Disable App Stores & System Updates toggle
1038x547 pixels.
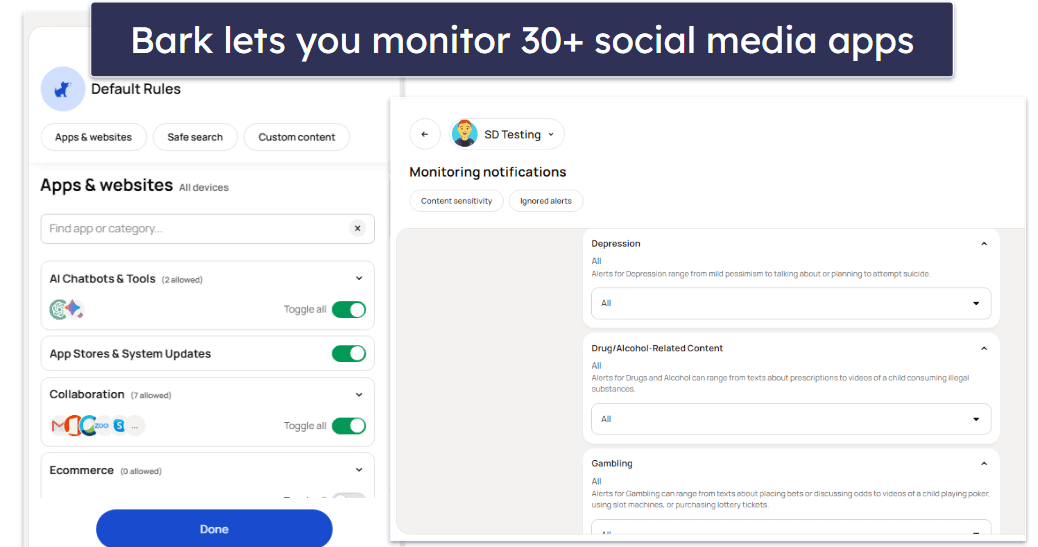tap(349, 354)
